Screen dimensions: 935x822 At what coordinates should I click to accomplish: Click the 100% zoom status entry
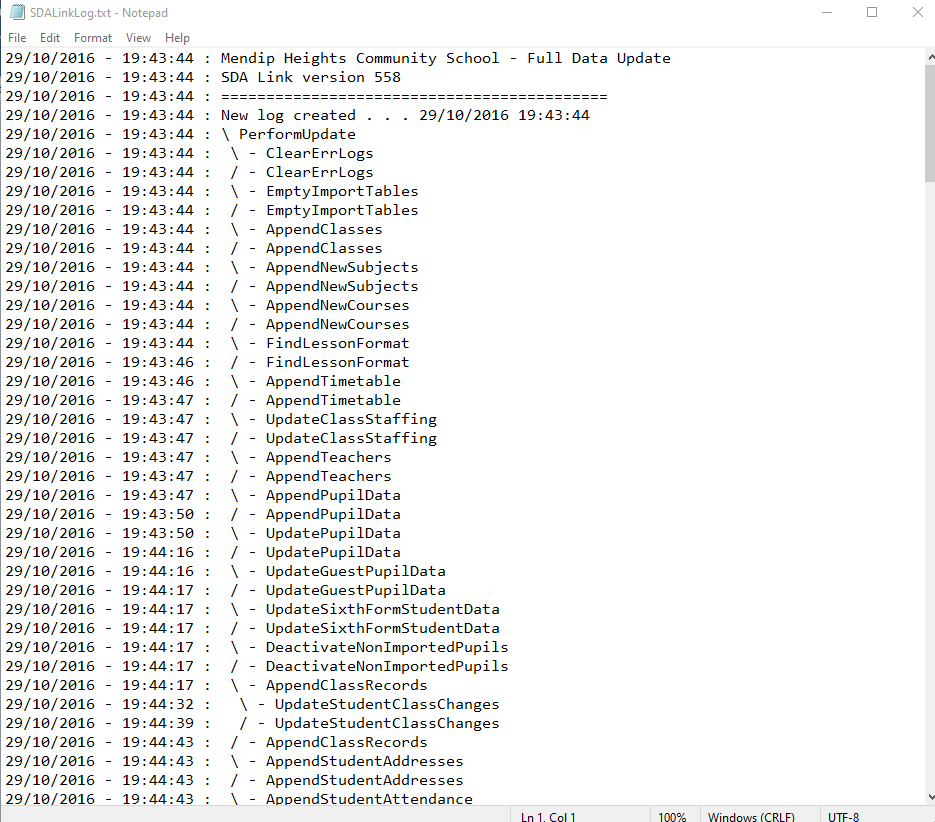click(672, 816)
